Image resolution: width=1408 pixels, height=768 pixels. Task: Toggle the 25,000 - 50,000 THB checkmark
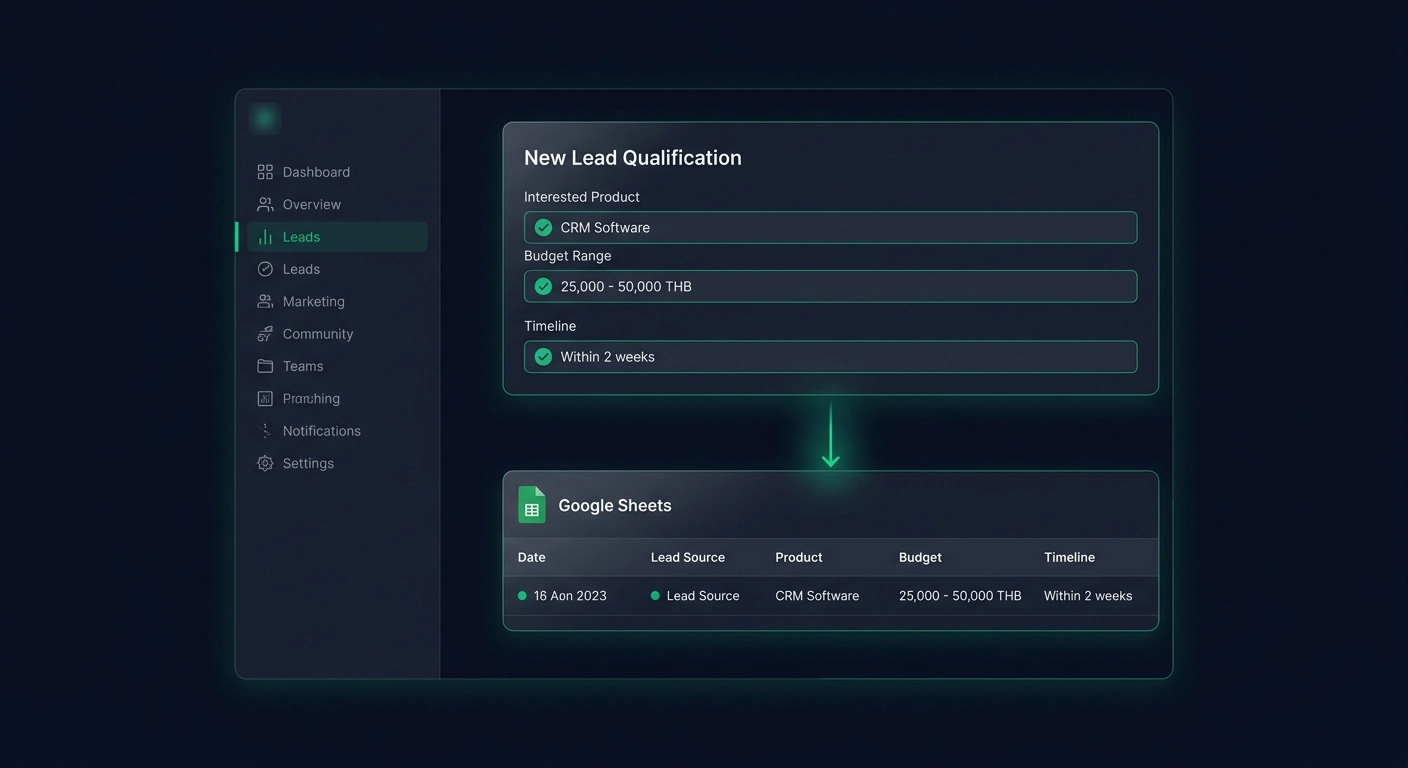(x=543, y=286)
